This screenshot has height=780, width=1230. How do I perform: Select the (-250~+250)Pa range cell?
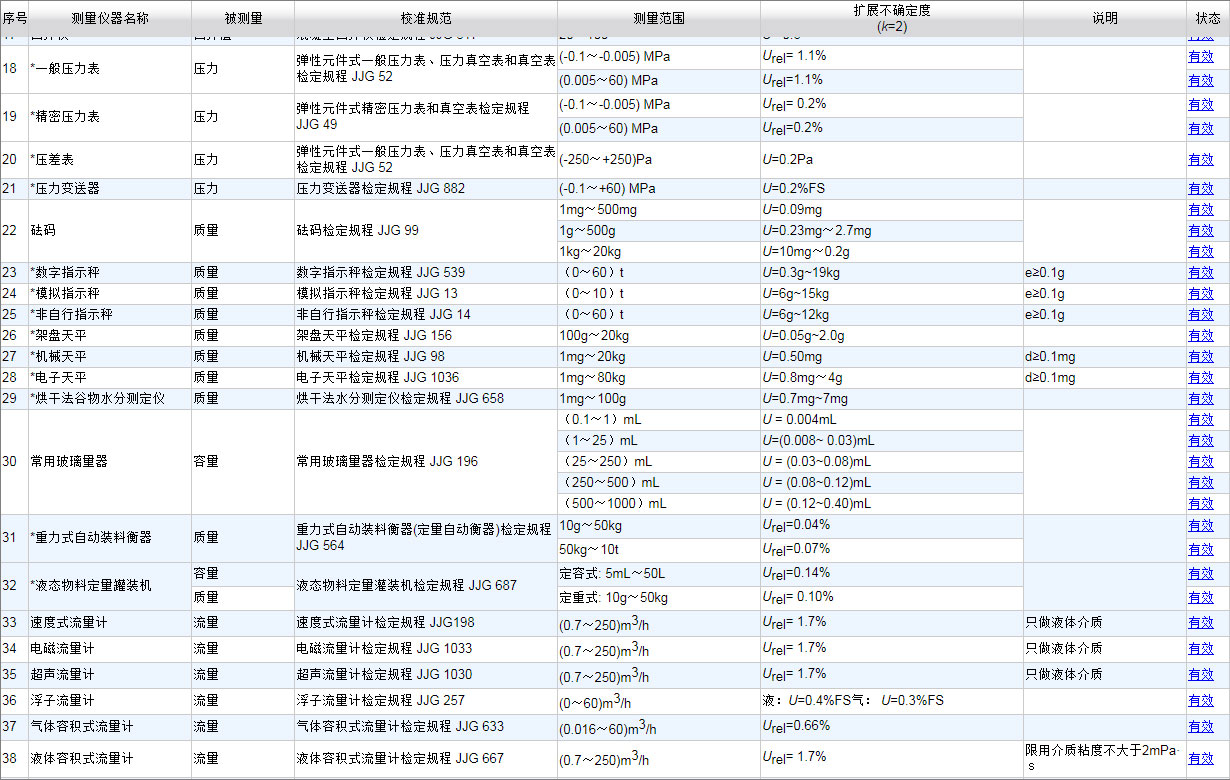[659, 160]
